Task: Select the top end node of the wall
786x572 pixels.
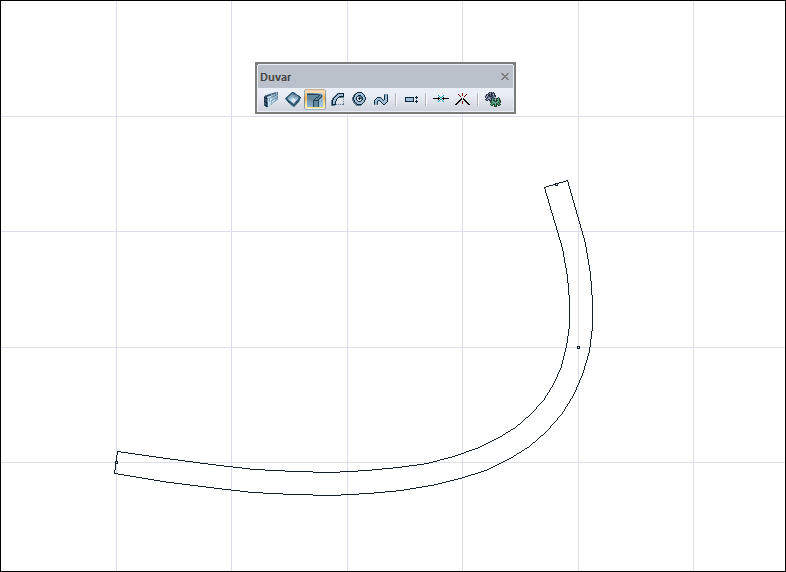Action: pos(556,184)
